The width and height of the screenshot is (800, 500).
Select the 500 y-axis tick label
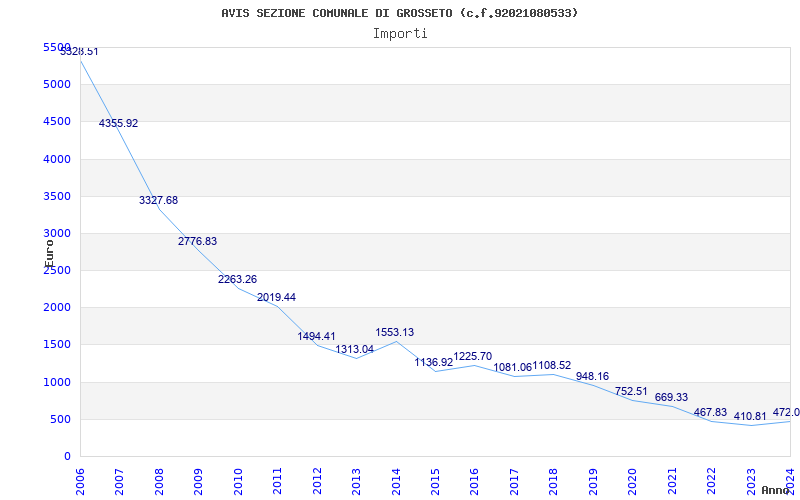coord(61,419)
